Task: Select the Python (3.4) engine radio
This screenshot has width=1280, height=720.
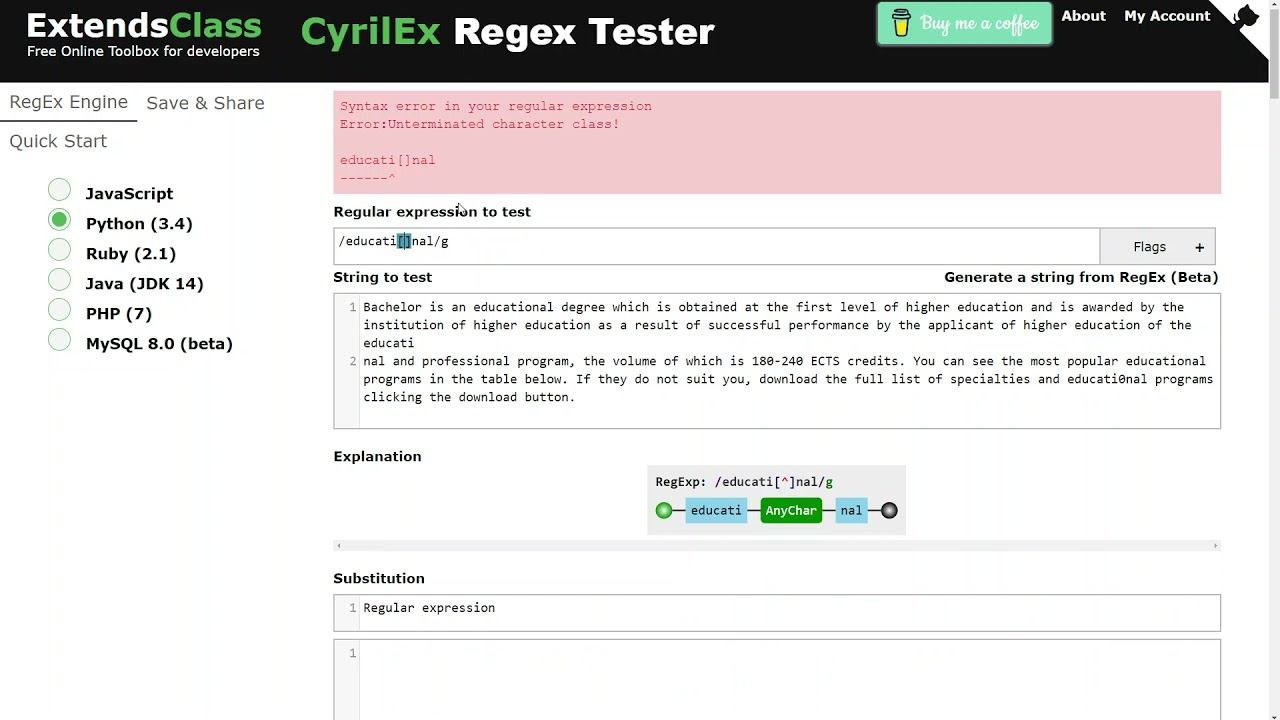Action: click(59, 220)
